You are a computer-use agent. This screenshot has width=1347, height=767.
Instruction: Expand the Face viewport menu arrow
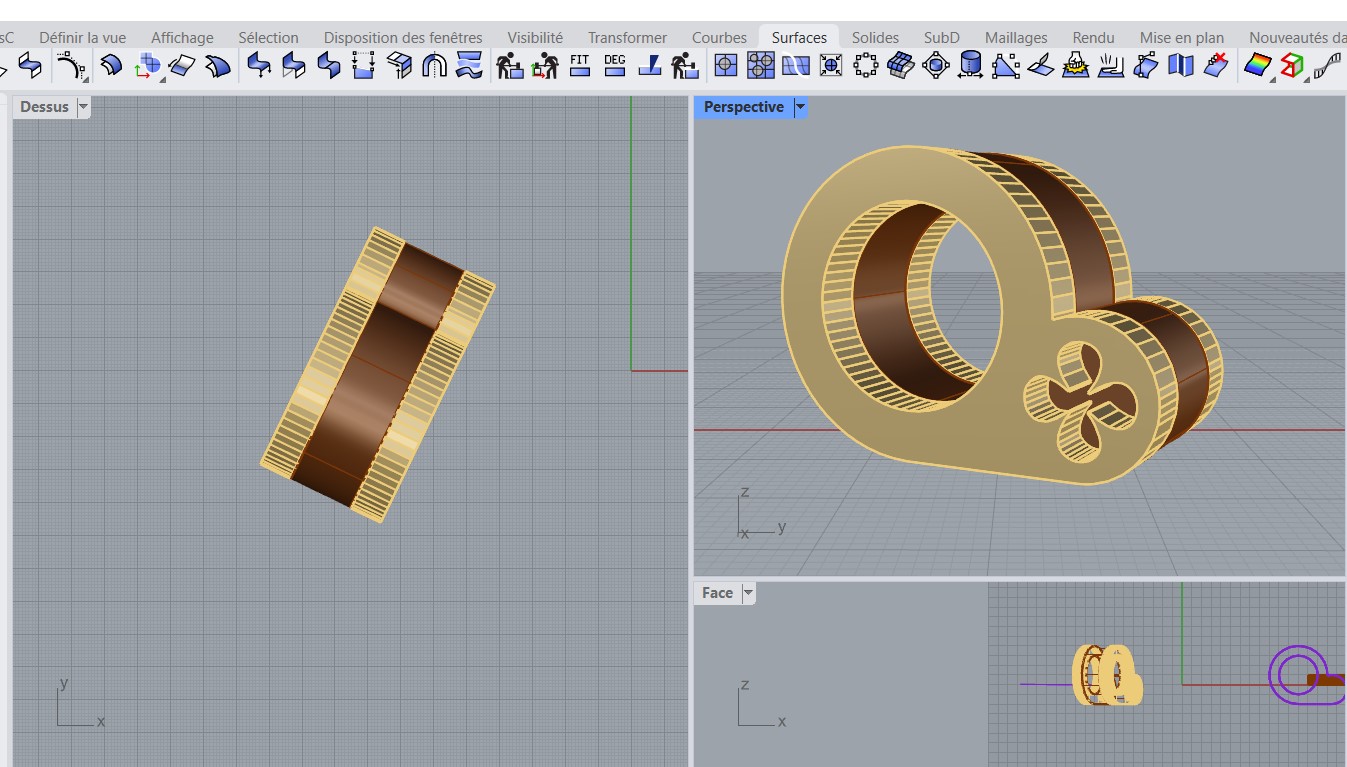click(x=748, y=593)
